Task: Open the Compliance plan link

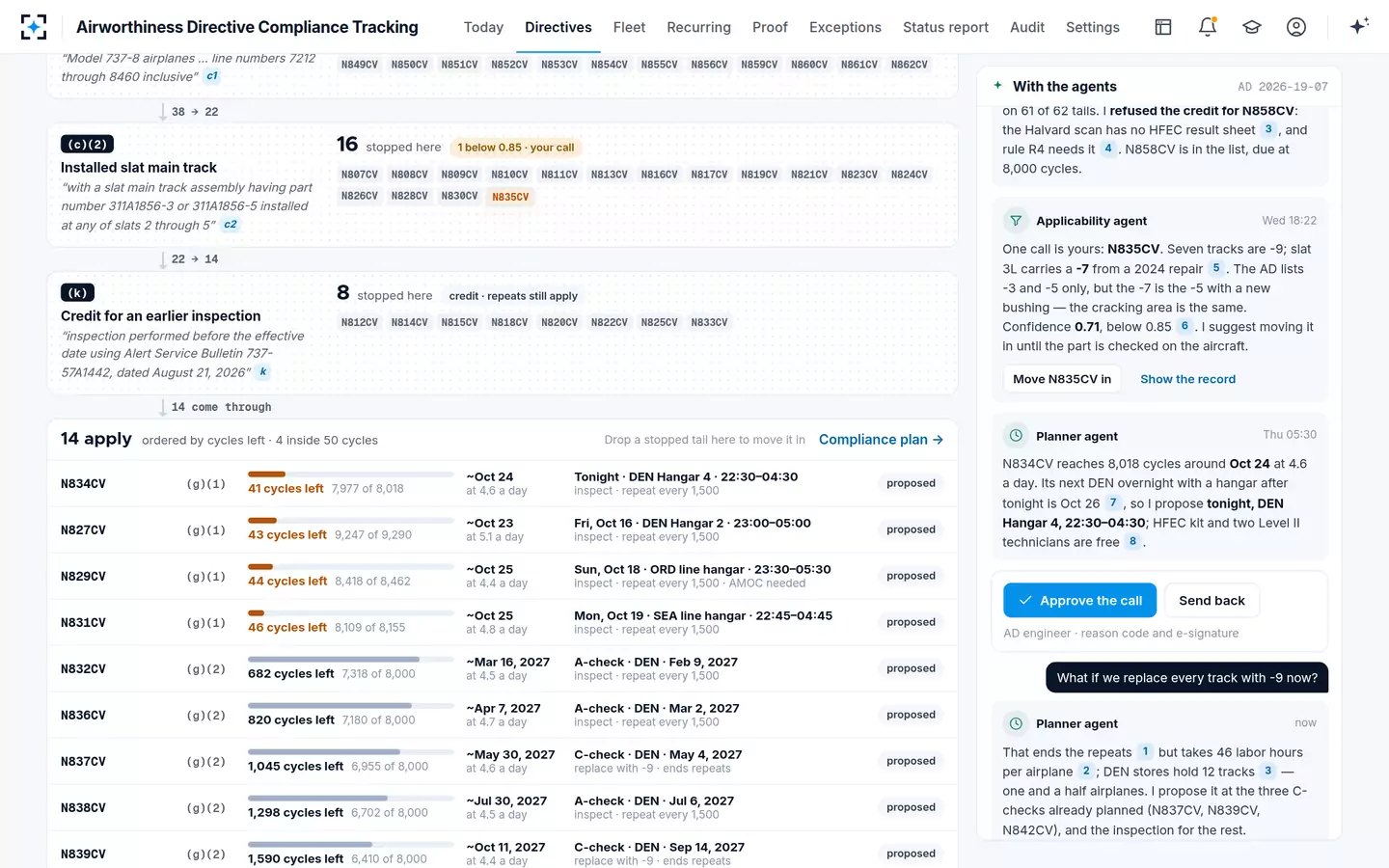Action: 881,440
